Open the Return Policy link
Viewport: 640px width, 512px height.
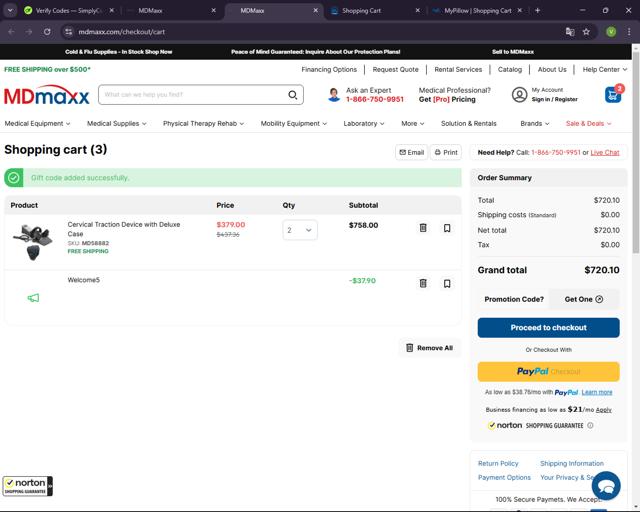[x=498, y=463]
